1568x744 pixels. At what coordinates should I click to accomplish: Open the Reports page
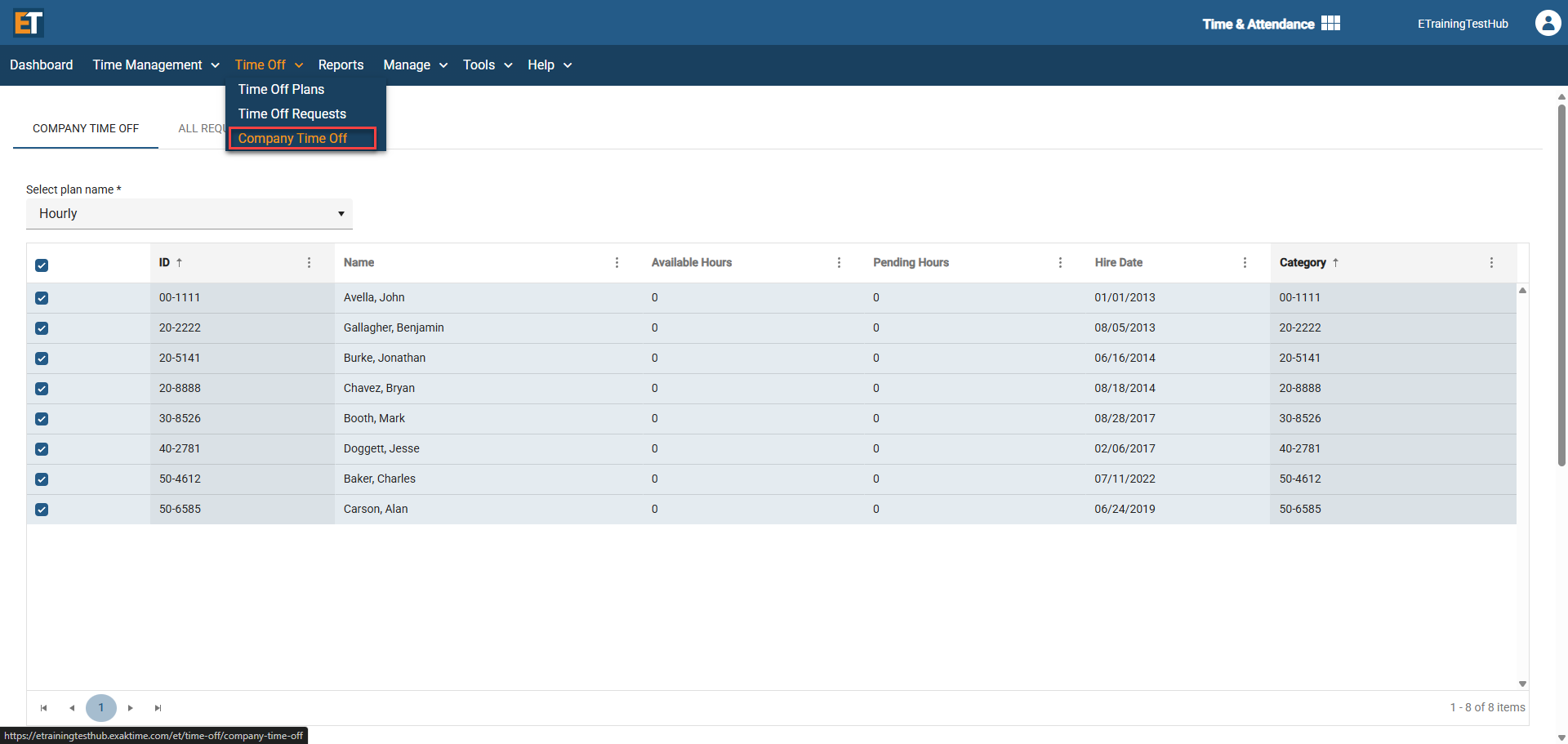(341, 65)
